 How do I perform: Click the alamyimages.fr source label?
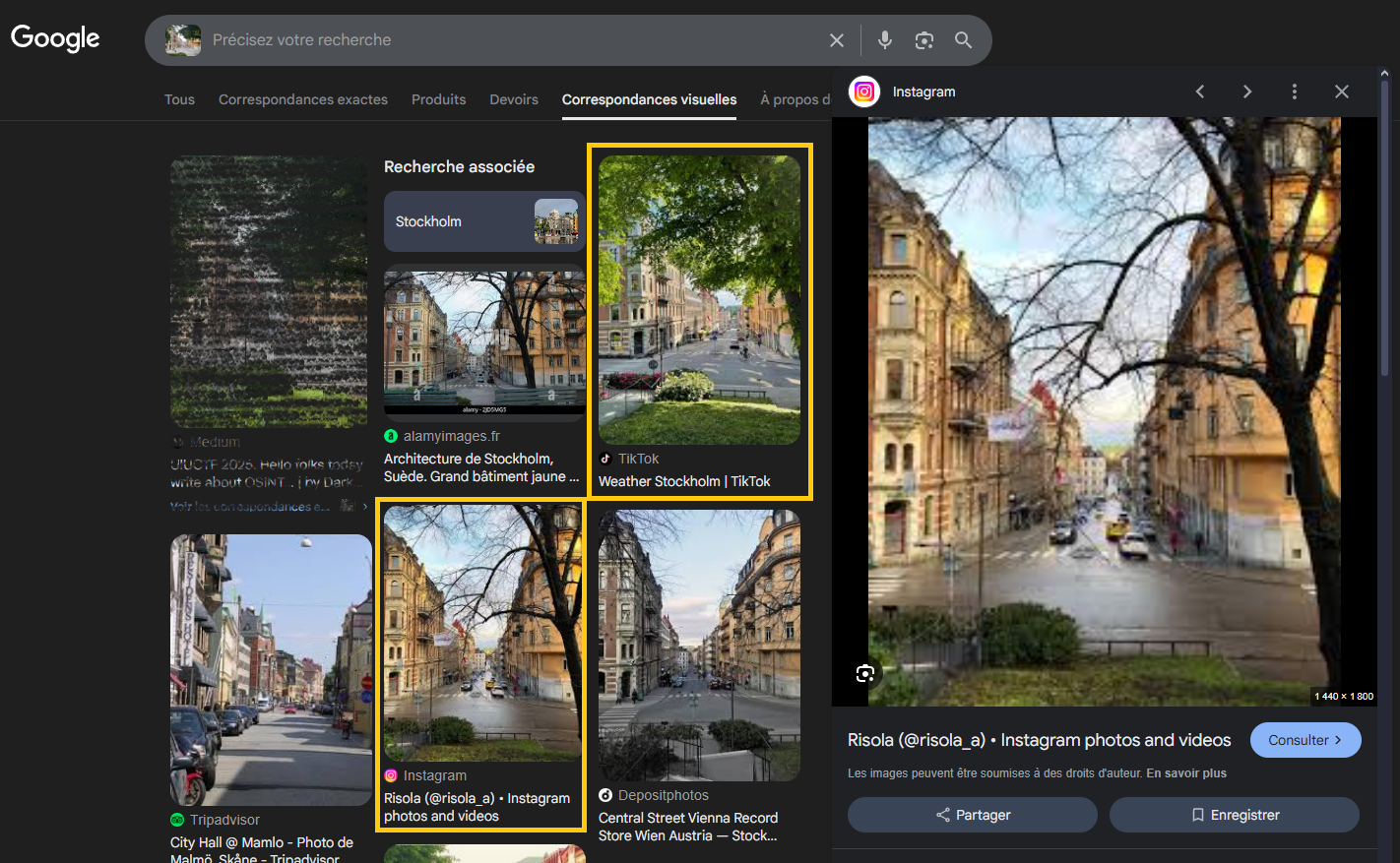pos(452,436)
